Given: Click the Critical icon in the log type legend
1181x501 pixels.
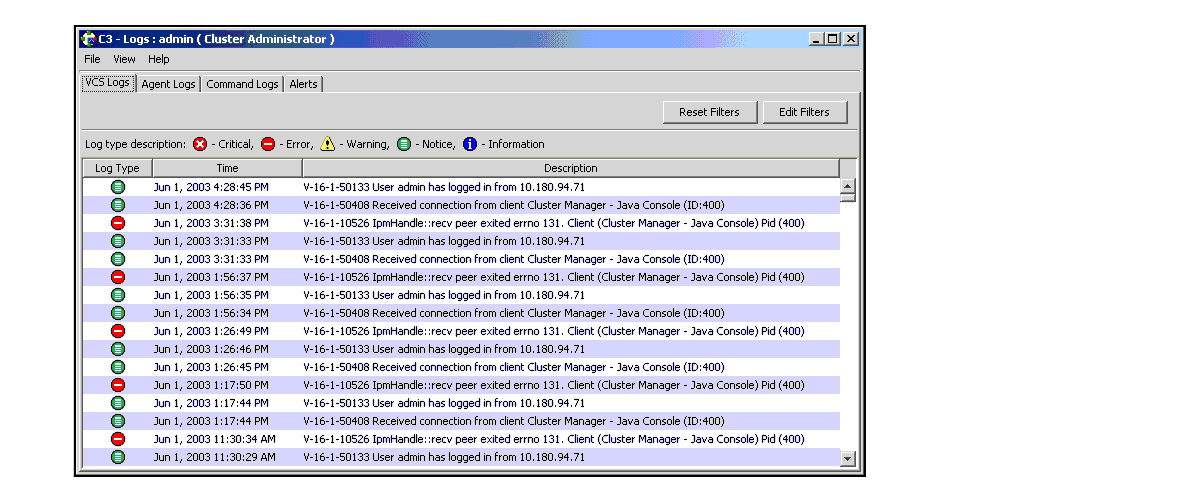Looking at the screenshot, I should tap(200, 144).
